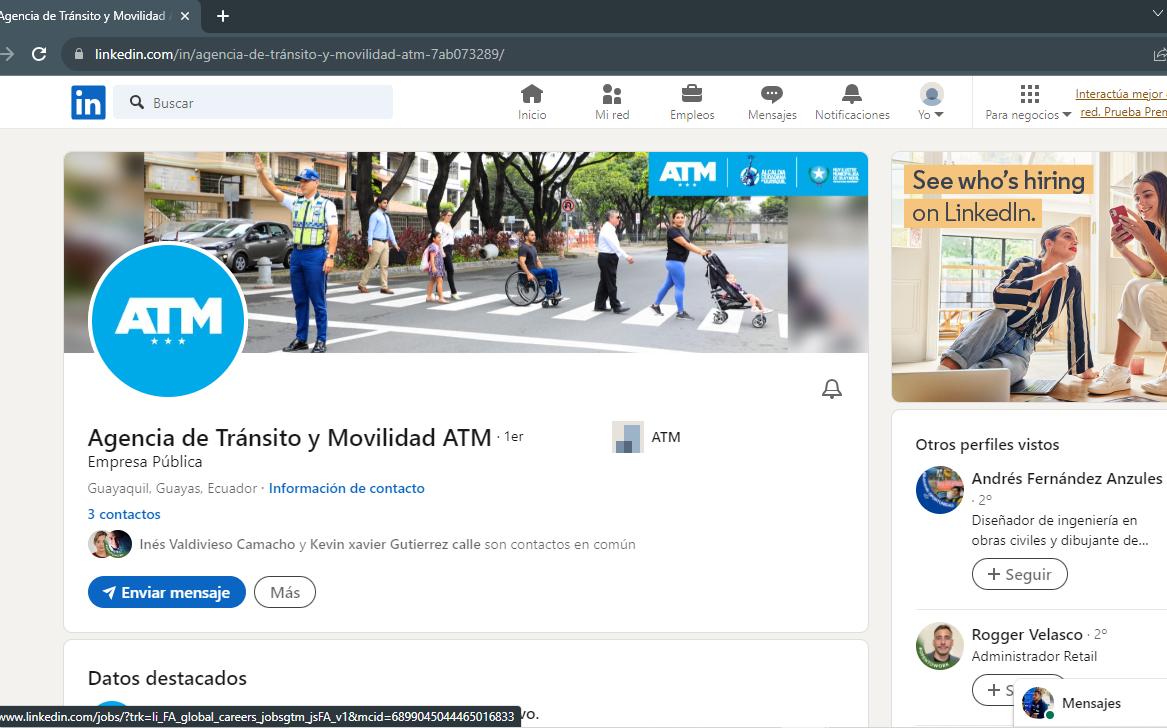Open a new browser tab
The height and width of the screenshot is (728, 1167).
[223, 16]
